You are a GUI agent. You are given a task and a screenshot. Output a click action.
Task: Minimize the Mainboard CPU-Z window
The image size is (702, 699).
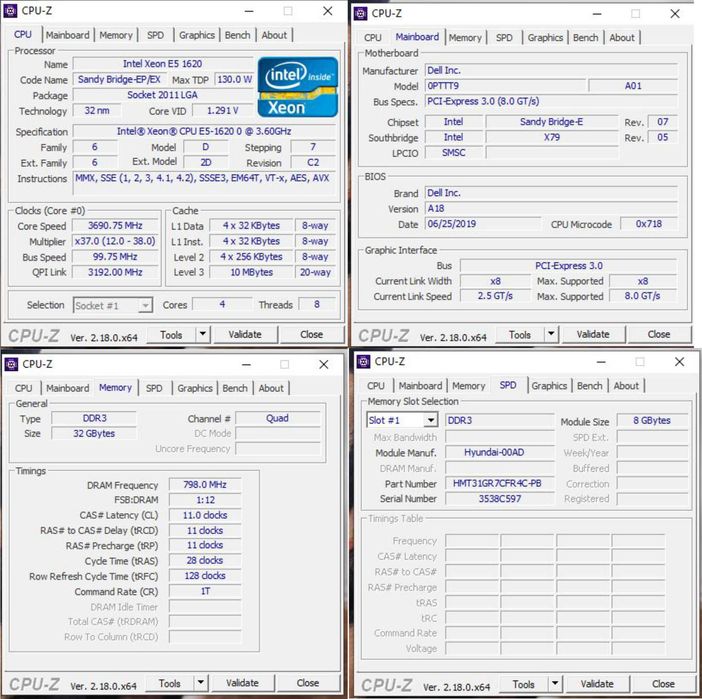click(x=597, y=14)
